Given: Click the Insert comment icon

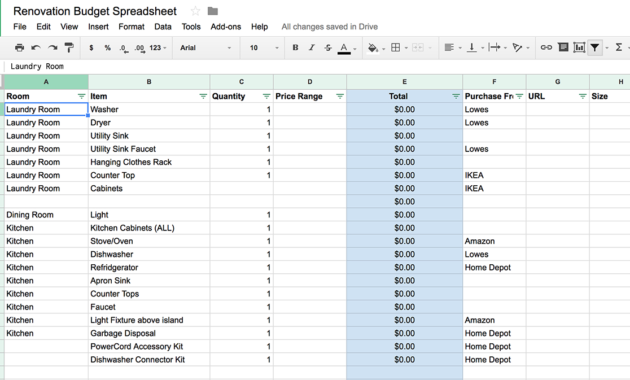Looking at the screenshot, I should tap(563, 47).
